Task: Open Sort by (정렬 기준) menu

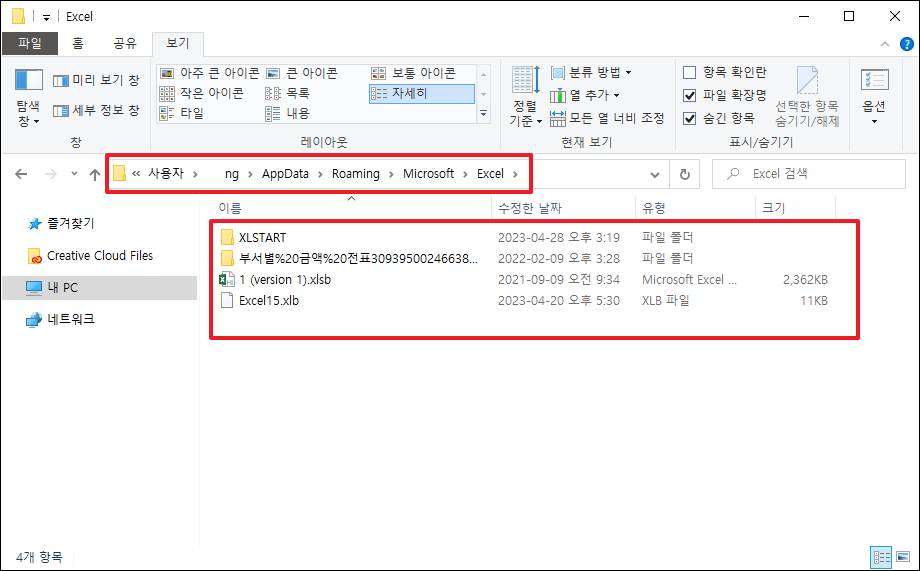Action: [525, 97]
